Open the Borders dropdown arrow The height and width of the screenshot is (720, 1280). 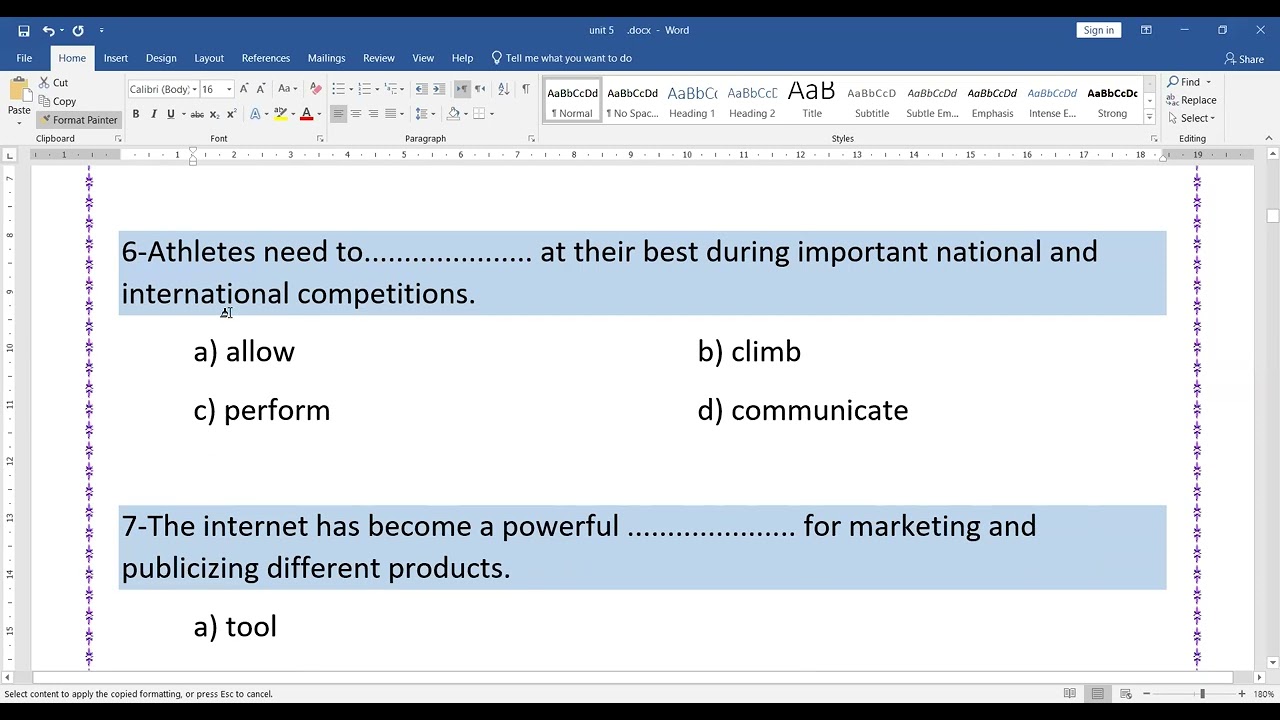click(491, 114)
